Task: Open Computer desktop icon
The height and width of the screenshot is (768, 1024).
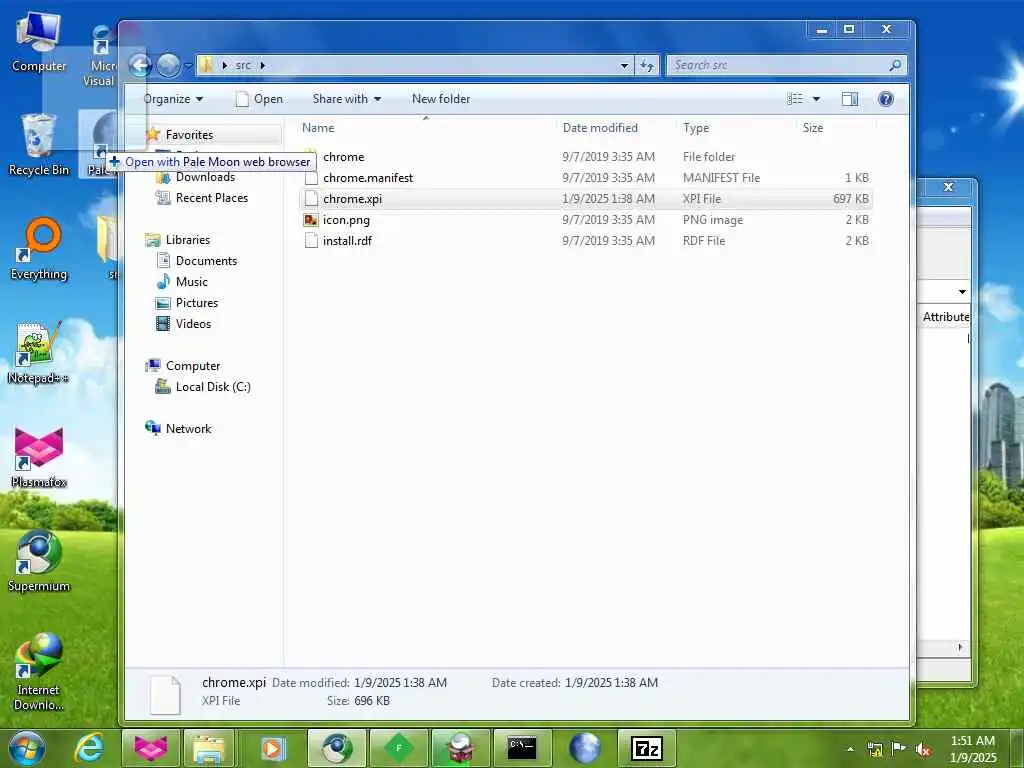Action: 39,42
